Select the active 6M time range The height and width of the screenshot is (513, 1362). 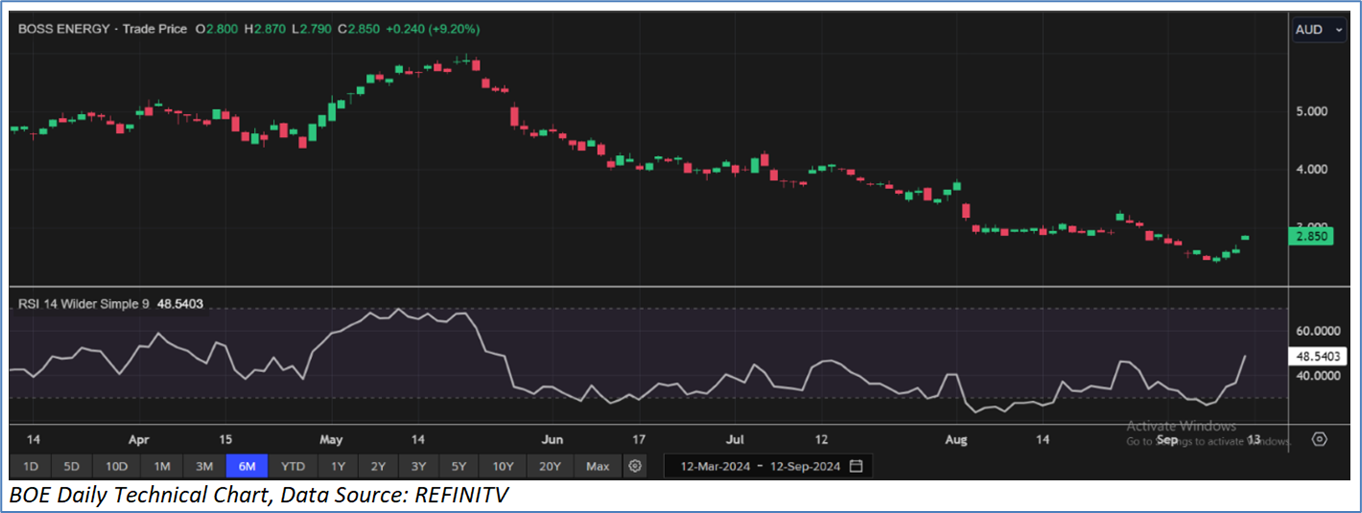click(247, 466)
